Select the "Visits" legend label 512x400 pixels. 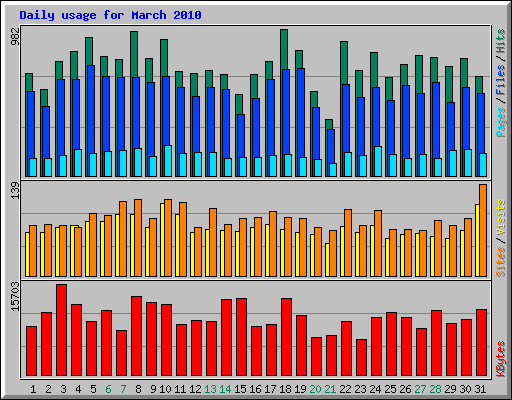[x=501, y=217]
